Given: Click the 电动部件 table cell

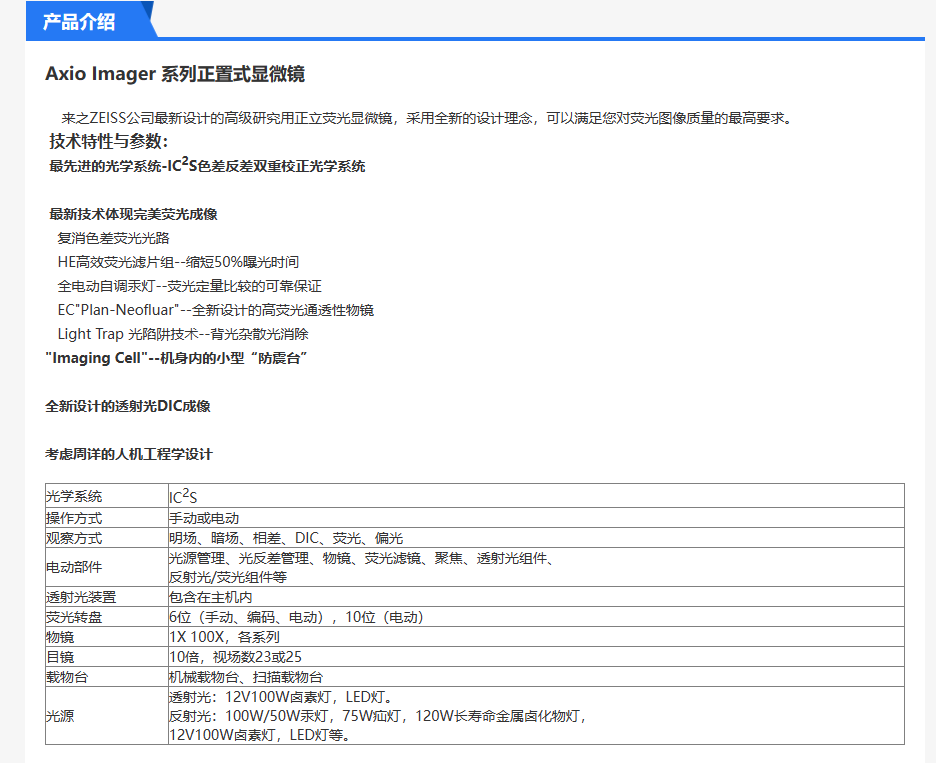Looking at the screenshot, I should [x=107, y=567].
